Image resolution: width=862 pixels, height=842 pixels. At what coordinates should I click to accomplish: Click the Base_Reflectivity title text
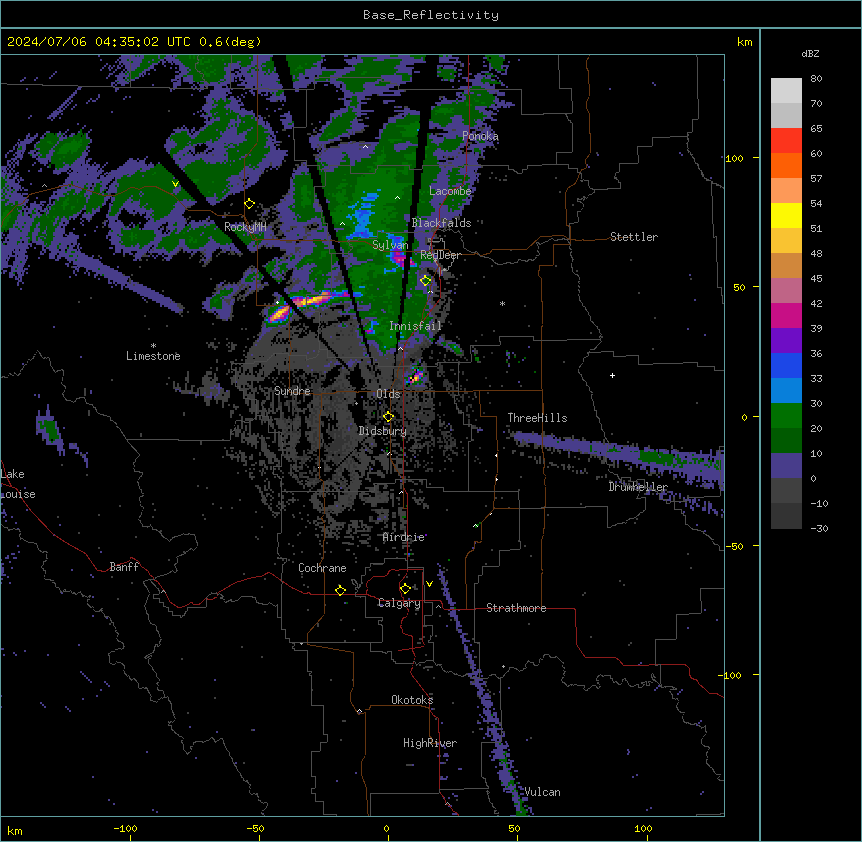point(431,15)
